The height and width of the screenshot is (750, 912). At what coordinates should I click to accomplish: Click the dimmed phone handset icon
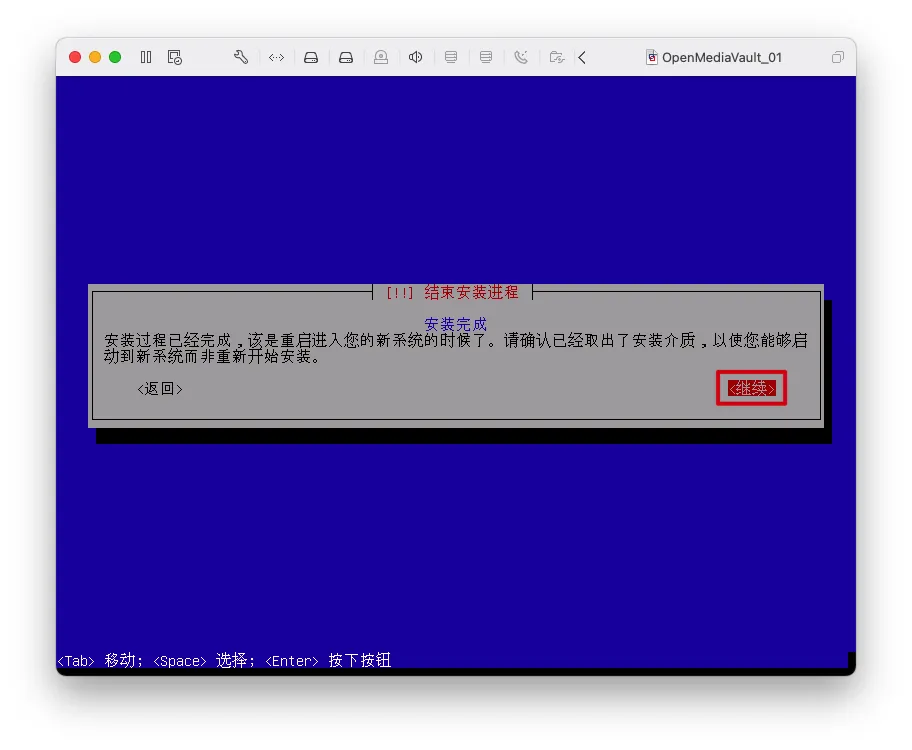tap(521, 57)
